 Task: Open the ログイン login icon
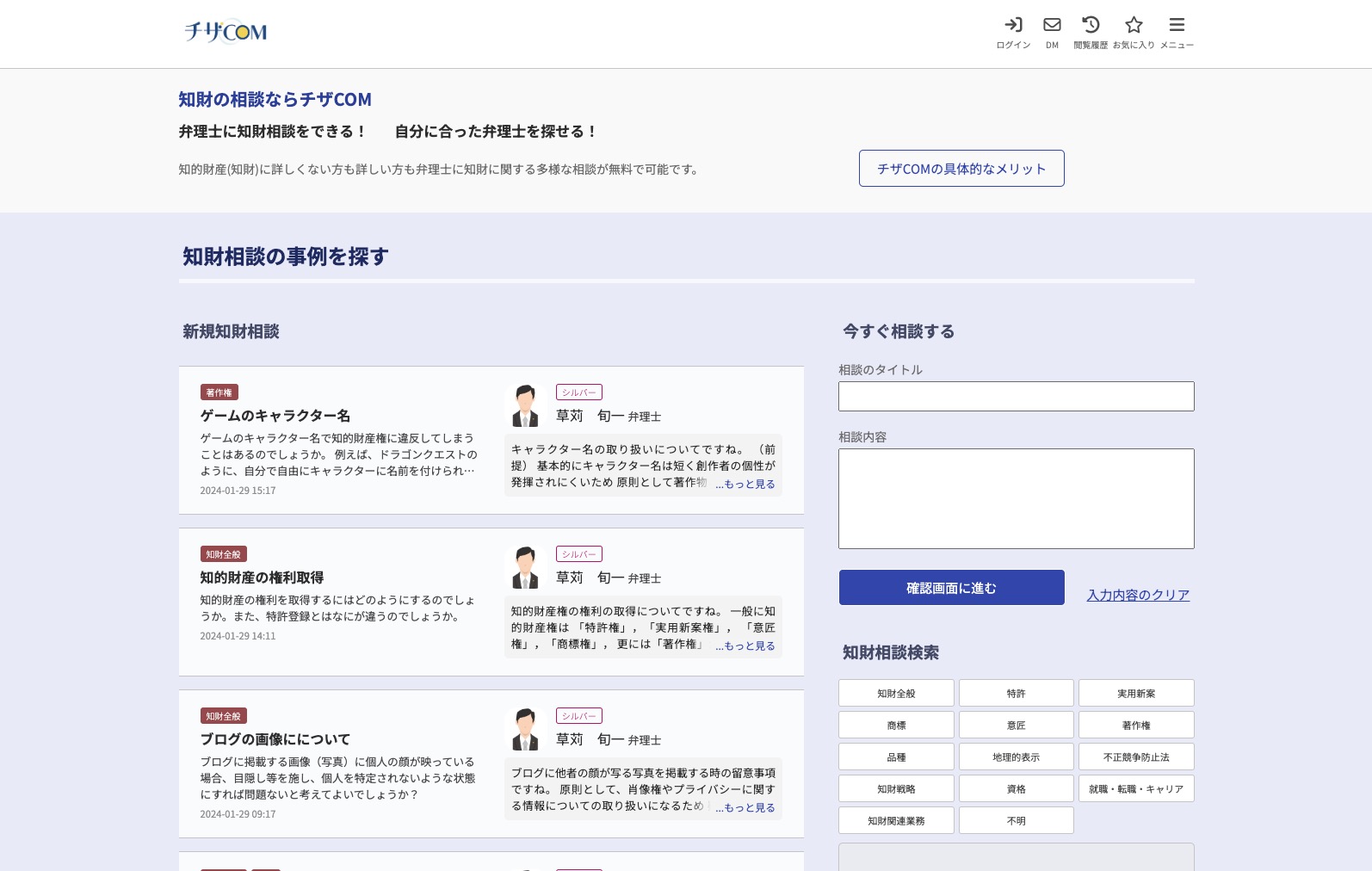point(1013,33)
